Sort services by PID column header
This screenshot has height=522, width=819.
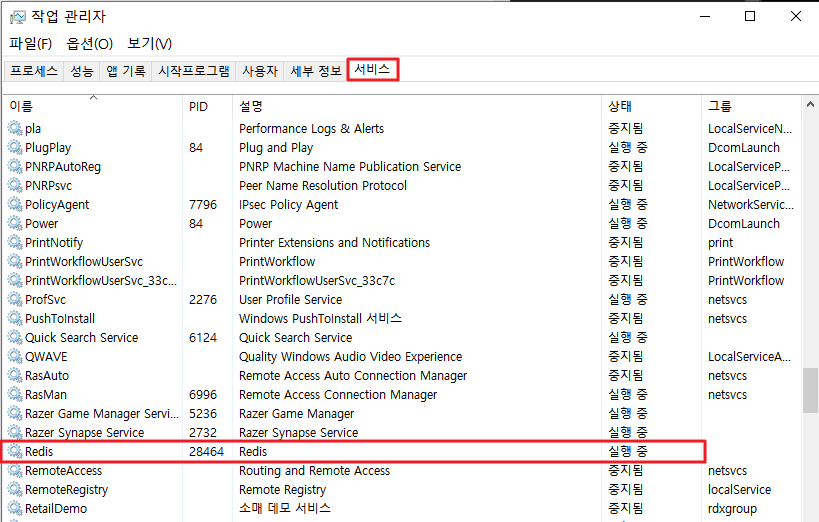click(x=207, y=106)
